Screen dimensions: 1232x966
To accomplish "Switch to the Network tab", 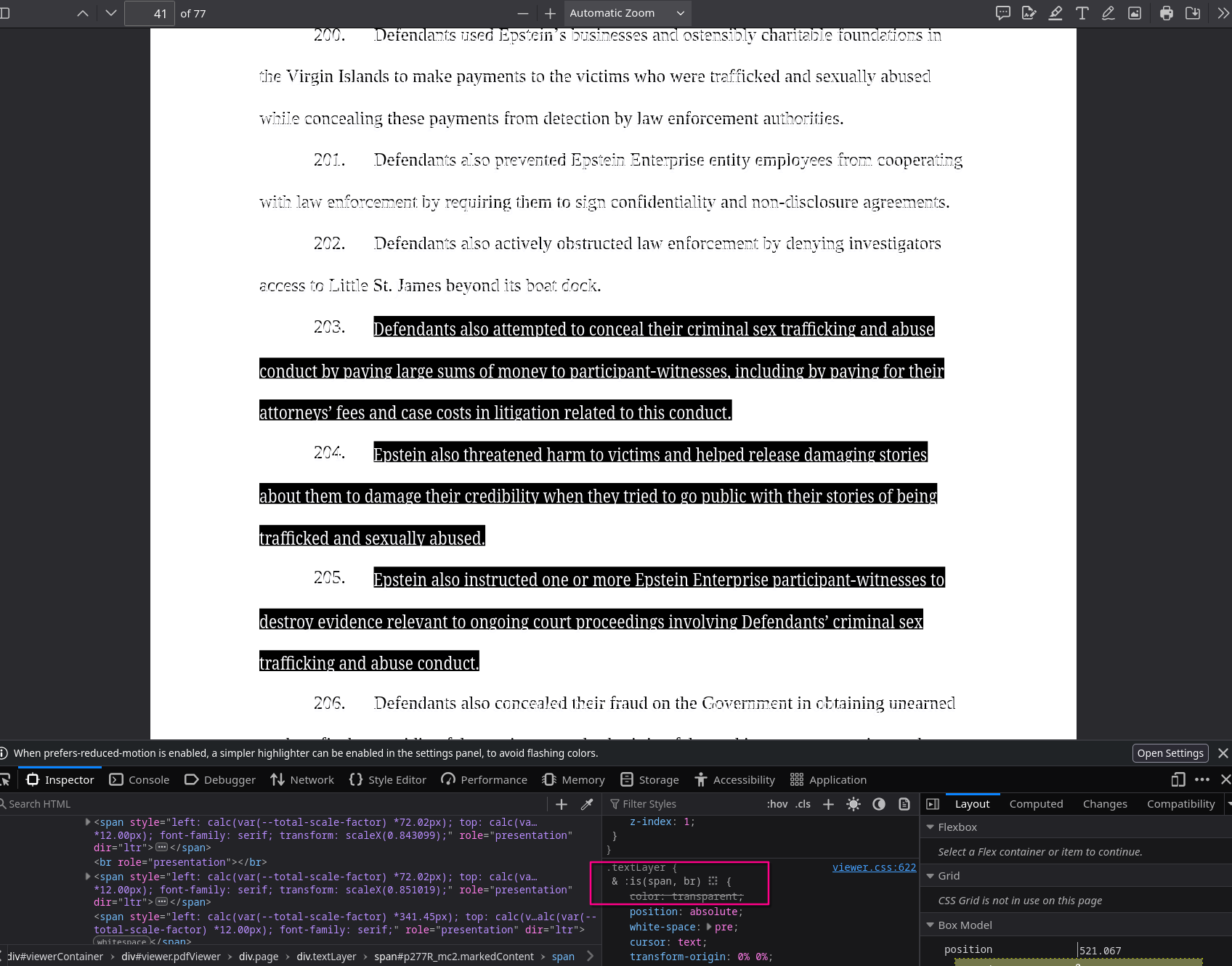I will click(302, 779).
